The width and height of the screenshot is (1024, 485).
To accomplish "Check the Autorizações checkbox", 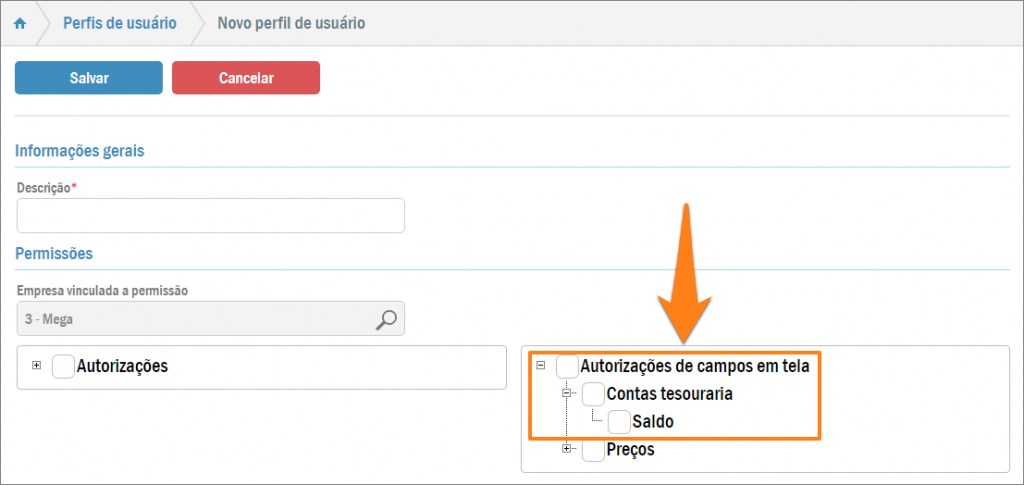I will click(x=63, y=366).
